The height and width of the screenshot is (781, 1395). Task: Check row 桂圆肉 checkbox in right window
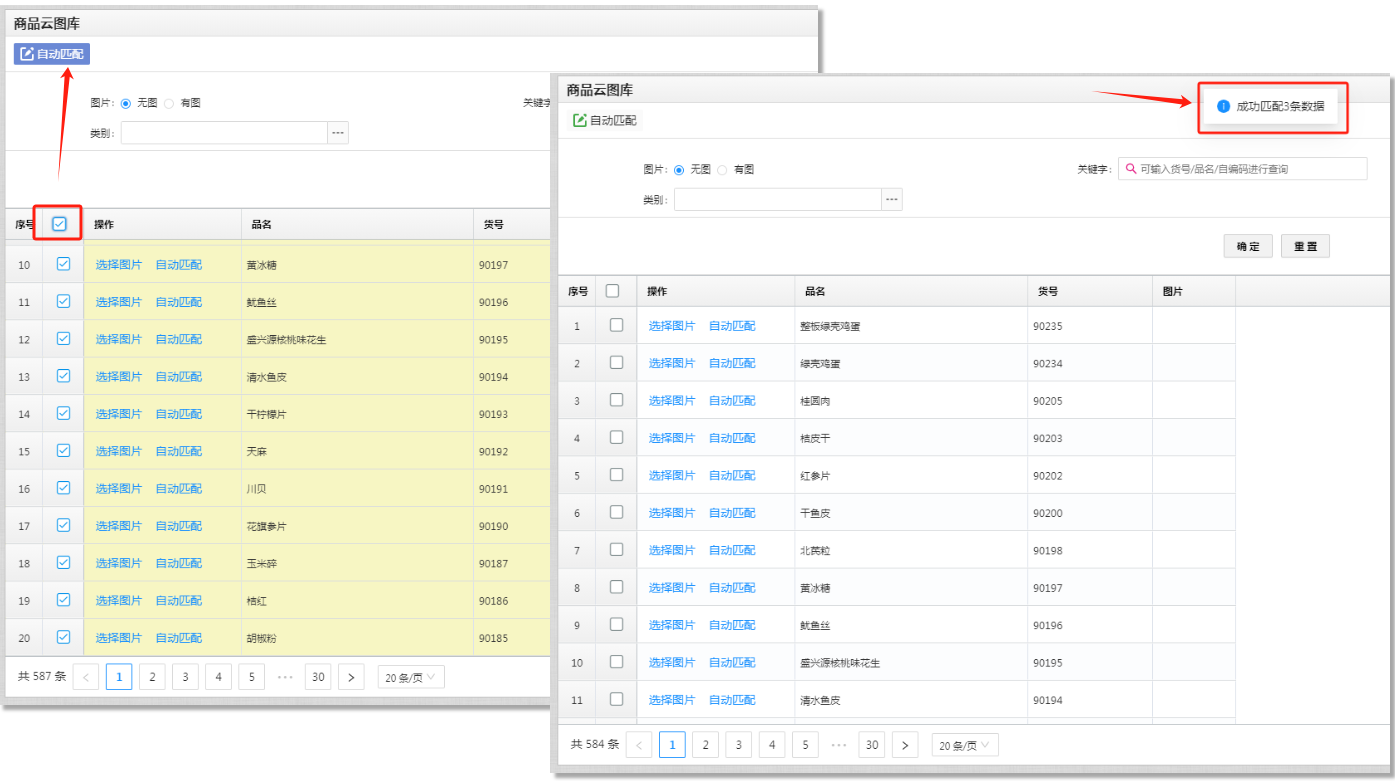tap(616, 400)
